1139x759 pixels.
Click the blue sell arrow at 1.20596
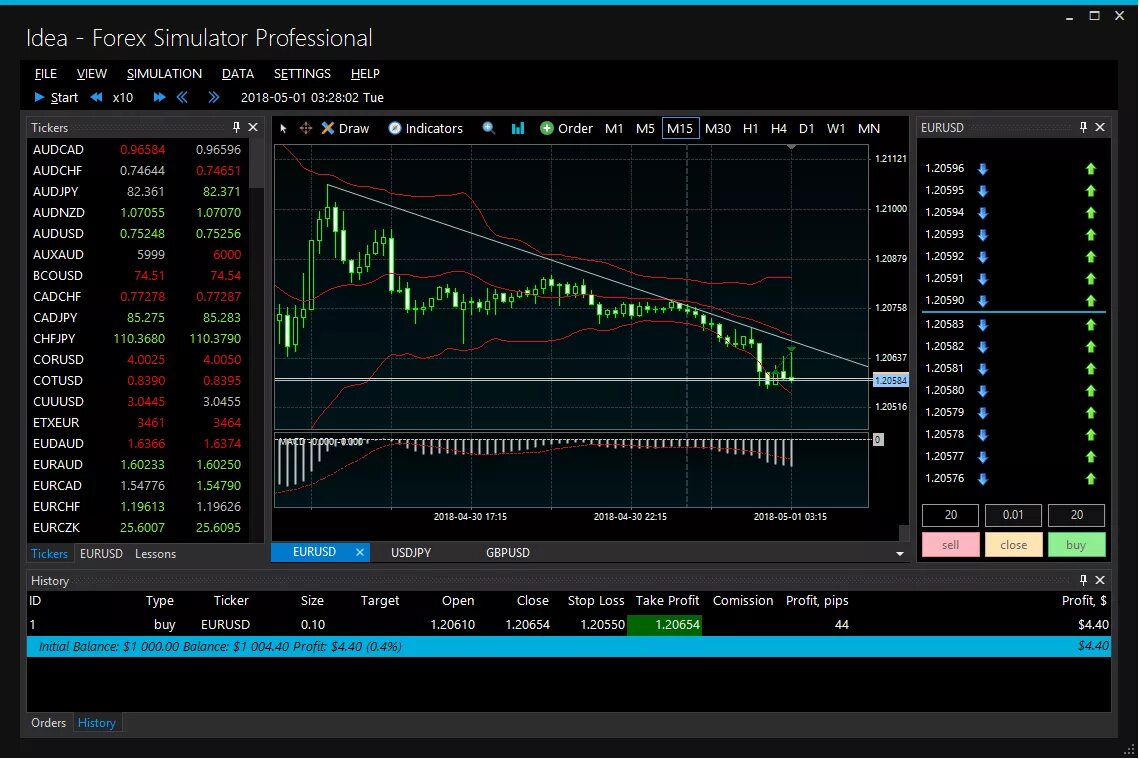983,169
